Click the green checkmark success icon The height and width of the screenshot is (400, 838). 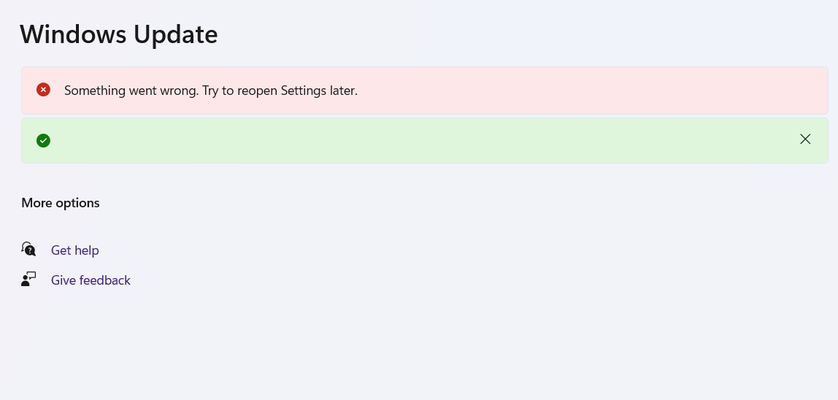[x=43, y=141]
